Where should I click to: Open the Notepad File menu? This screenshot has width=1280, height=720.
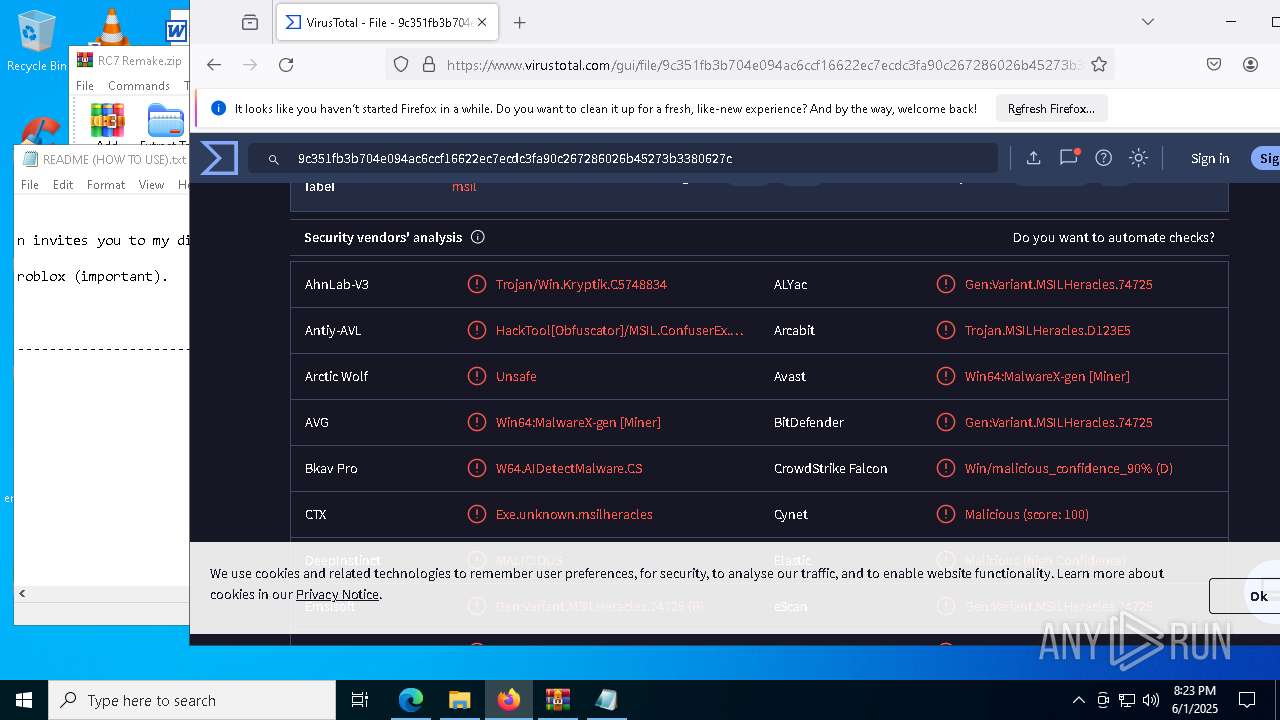tap(30, 184)
